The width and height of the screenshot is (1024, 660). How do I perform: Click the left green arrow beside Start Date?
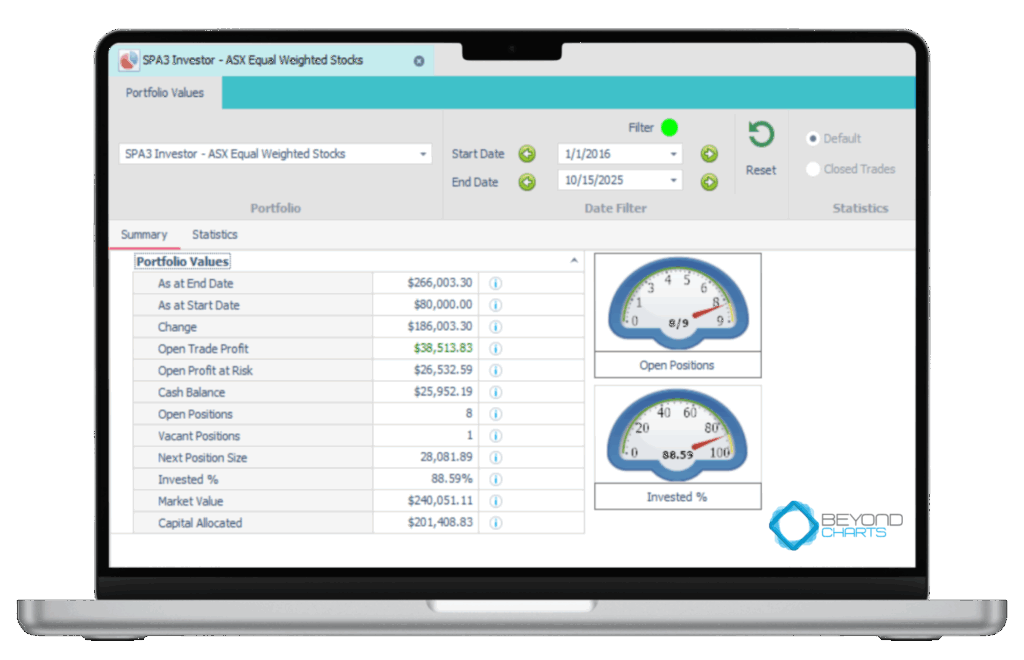[x=527, y=154]
